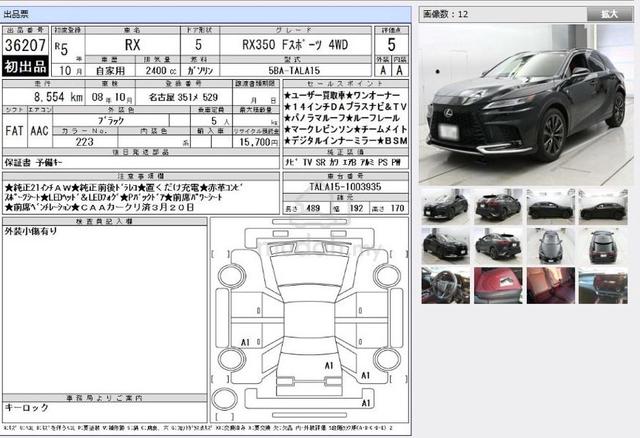Click the width value 192
The image size is (640, 438).
pos(356,208)
